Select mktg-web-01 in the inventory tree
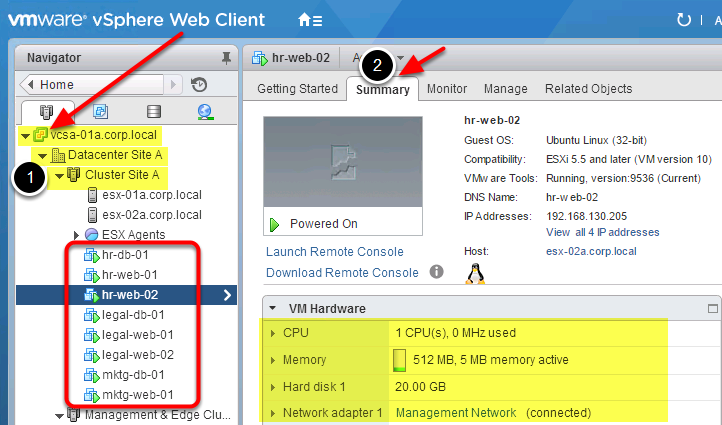Viewport: 722px width, 425px height. [x=138, y=395]
